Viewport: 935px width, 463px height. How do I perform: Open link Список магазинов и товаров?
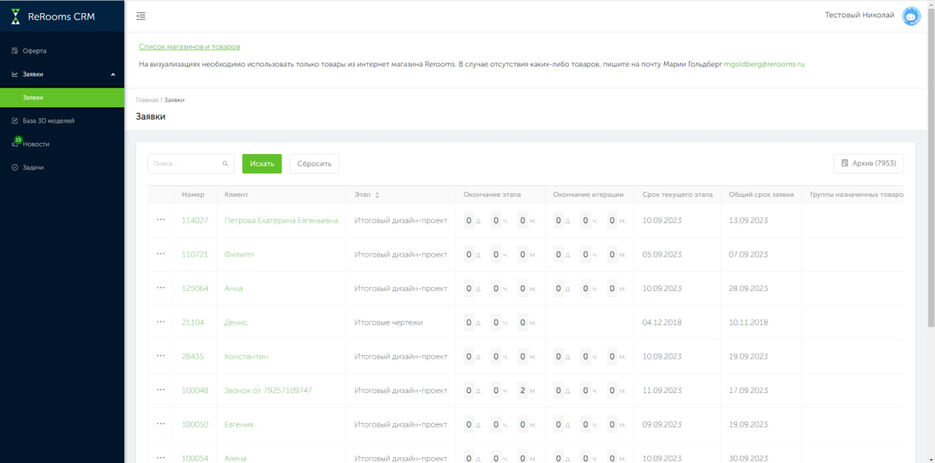pos(189,47)
